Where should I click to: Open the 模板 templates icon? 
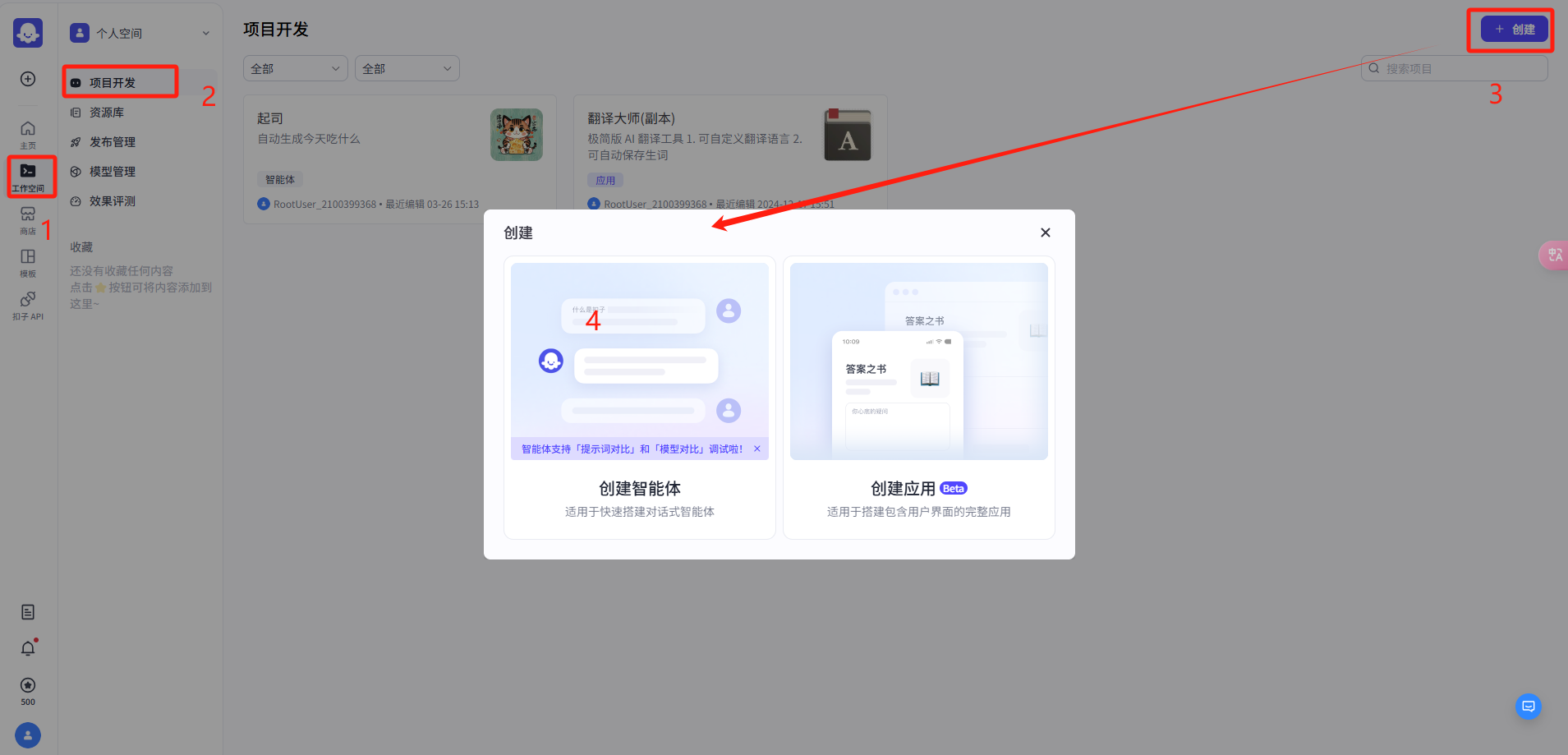pos(28,262)
